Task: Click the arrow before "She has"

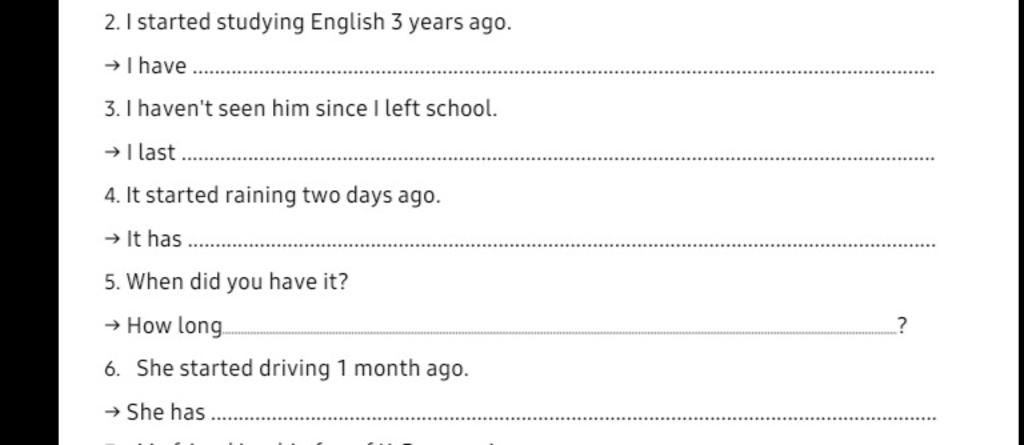Action: (x=112, y=412)
